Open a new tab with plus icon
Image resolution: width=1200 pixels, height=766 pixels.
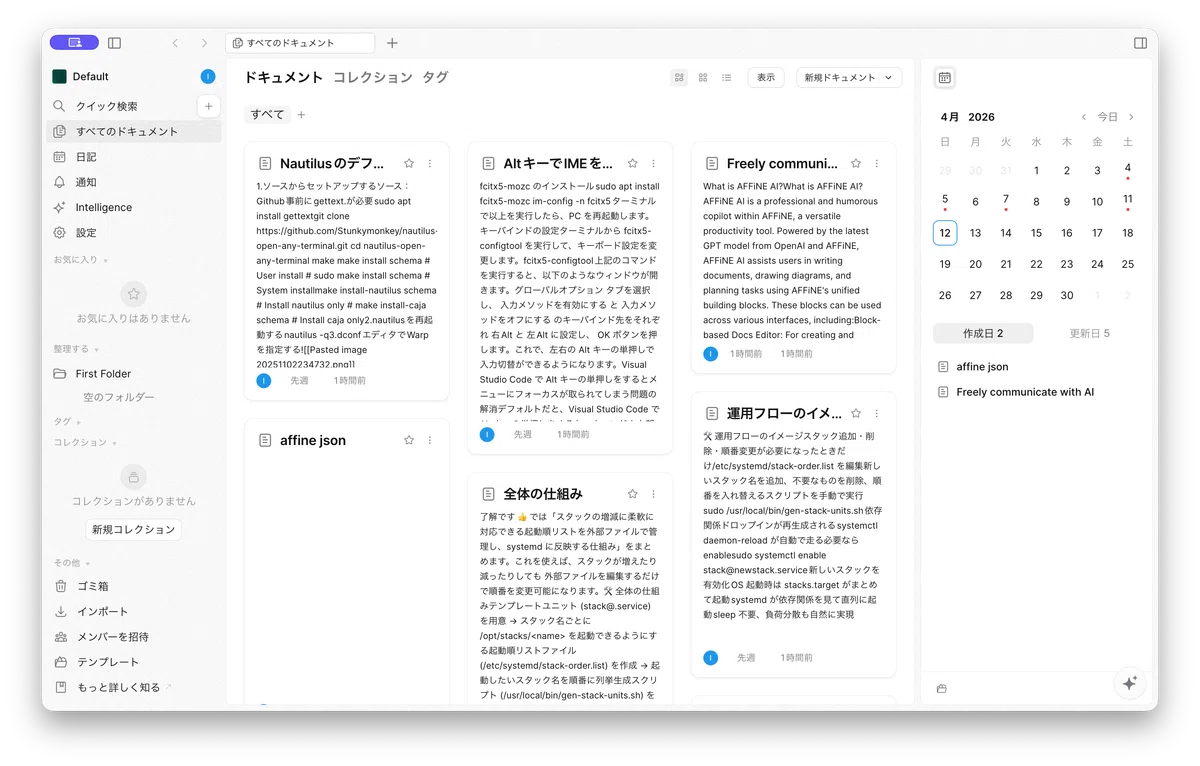[x=392, y=43]
